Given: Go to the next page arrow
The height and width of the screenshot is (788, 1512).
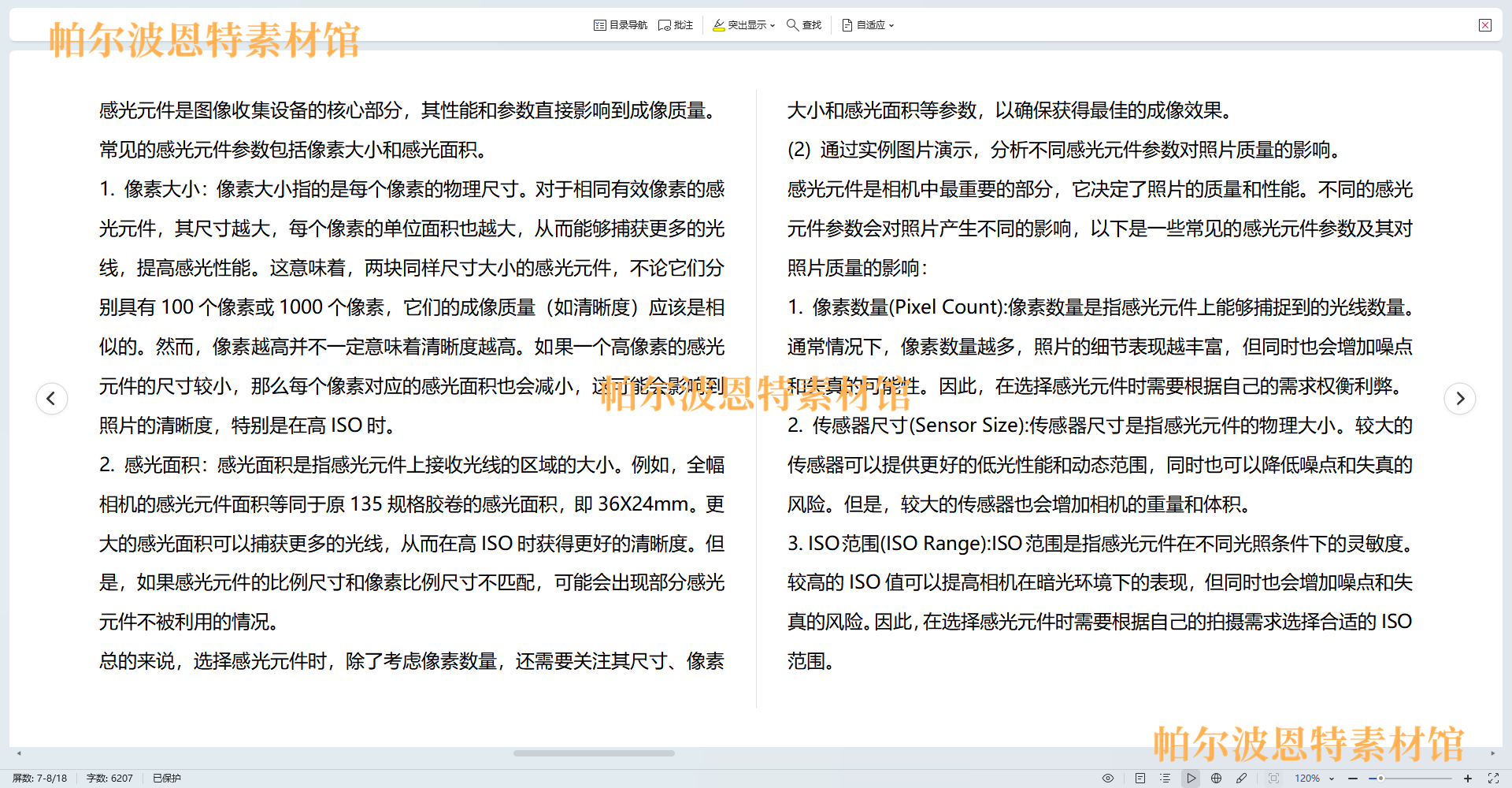Looking at the screenshot, I should pos(1460,398).
